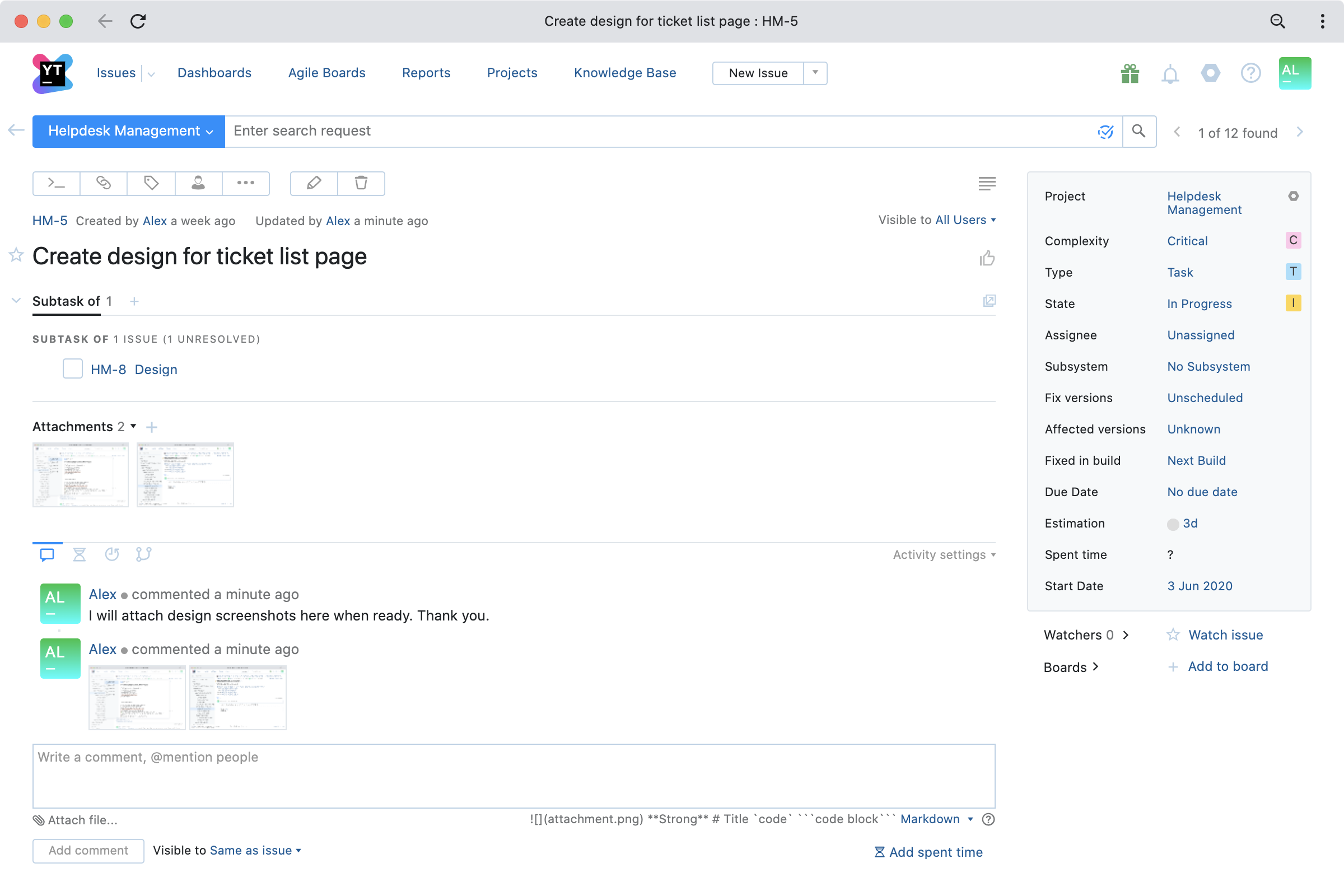Open the notifications bell
Viewport: 1344px width, 896px height.
(1170, 74)
